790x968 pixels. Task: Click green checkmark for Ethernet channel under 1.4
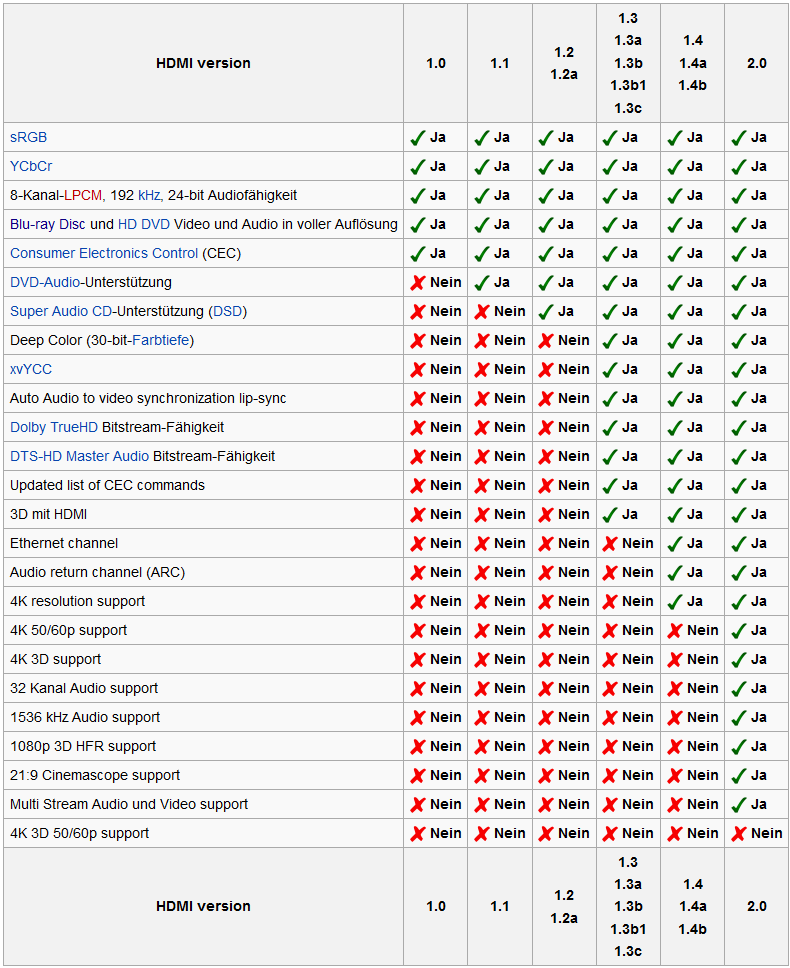[x=674, y=544]
